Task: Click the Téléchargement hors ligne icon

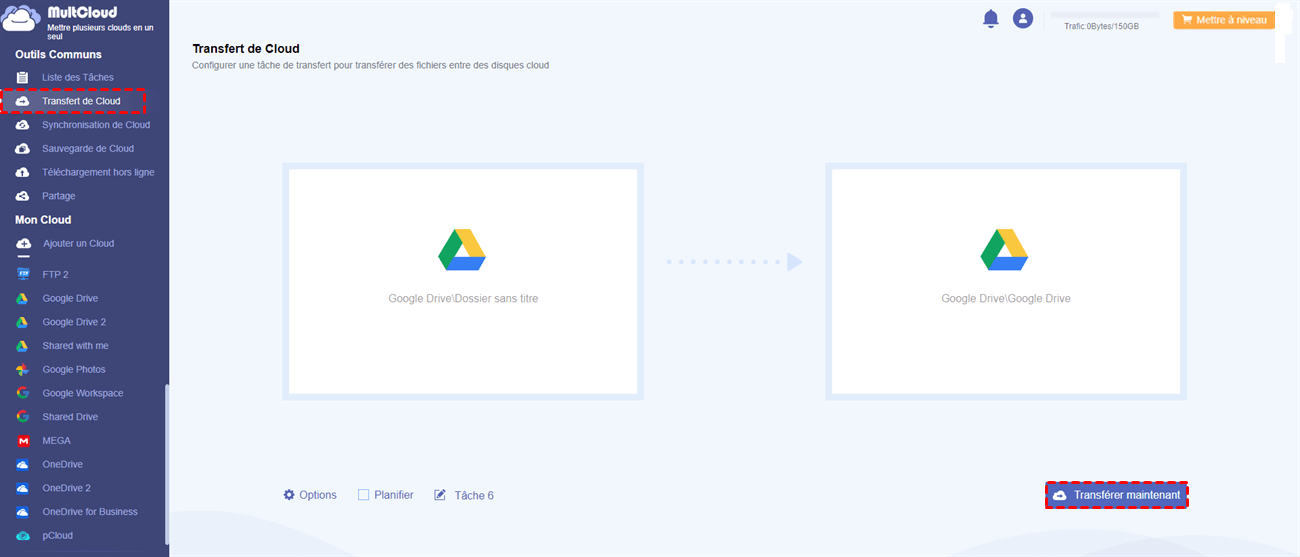Action: click(x=22, y=172)
